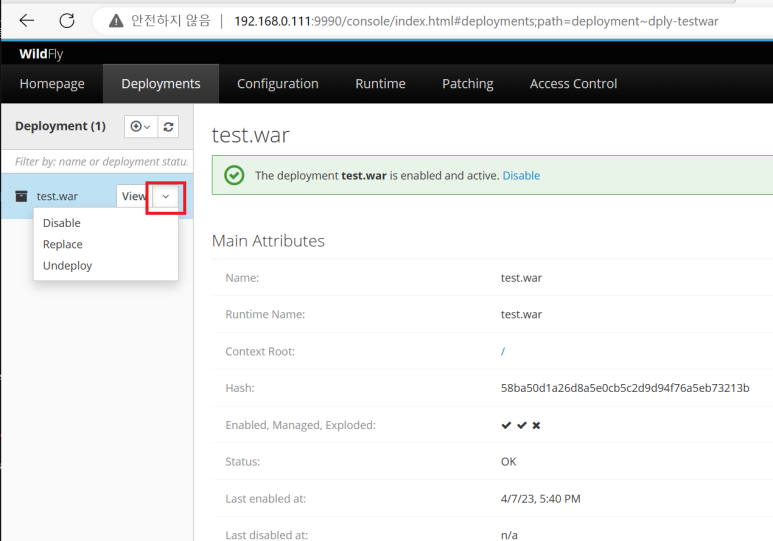Image resolution: width=773 pixels, height=541 pixels.
Task: Switch to the Deployments tab
Action: [161, 83]
